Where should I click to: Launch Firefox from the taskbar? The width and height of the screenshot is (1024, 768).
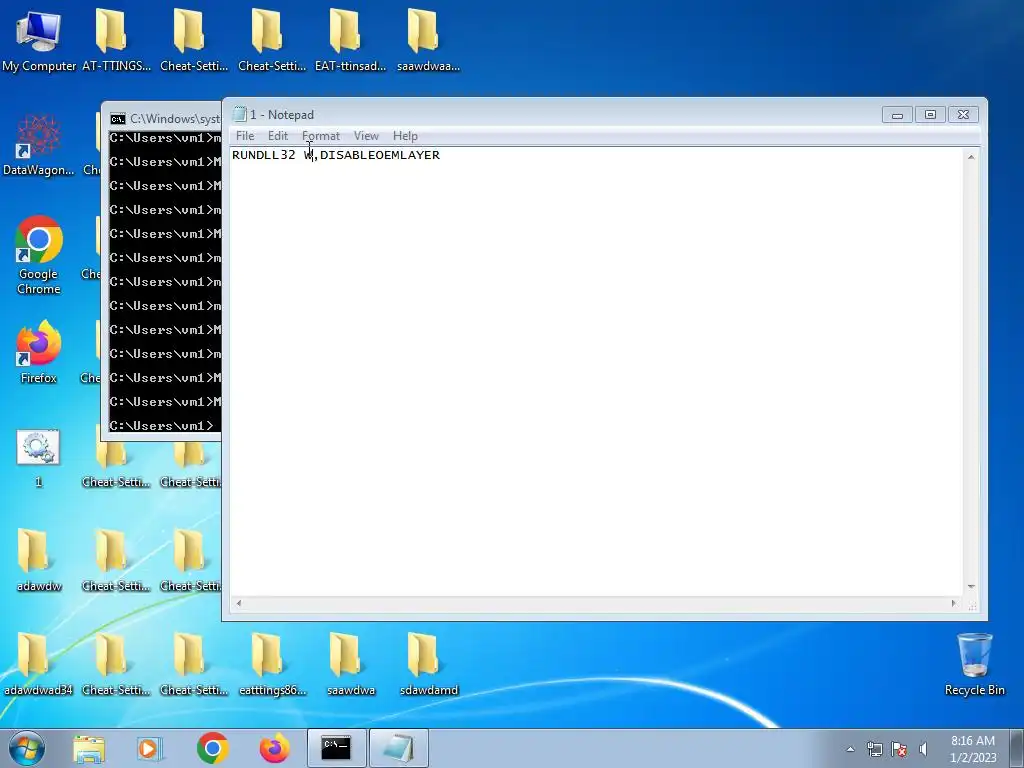(x=274, y=748)
